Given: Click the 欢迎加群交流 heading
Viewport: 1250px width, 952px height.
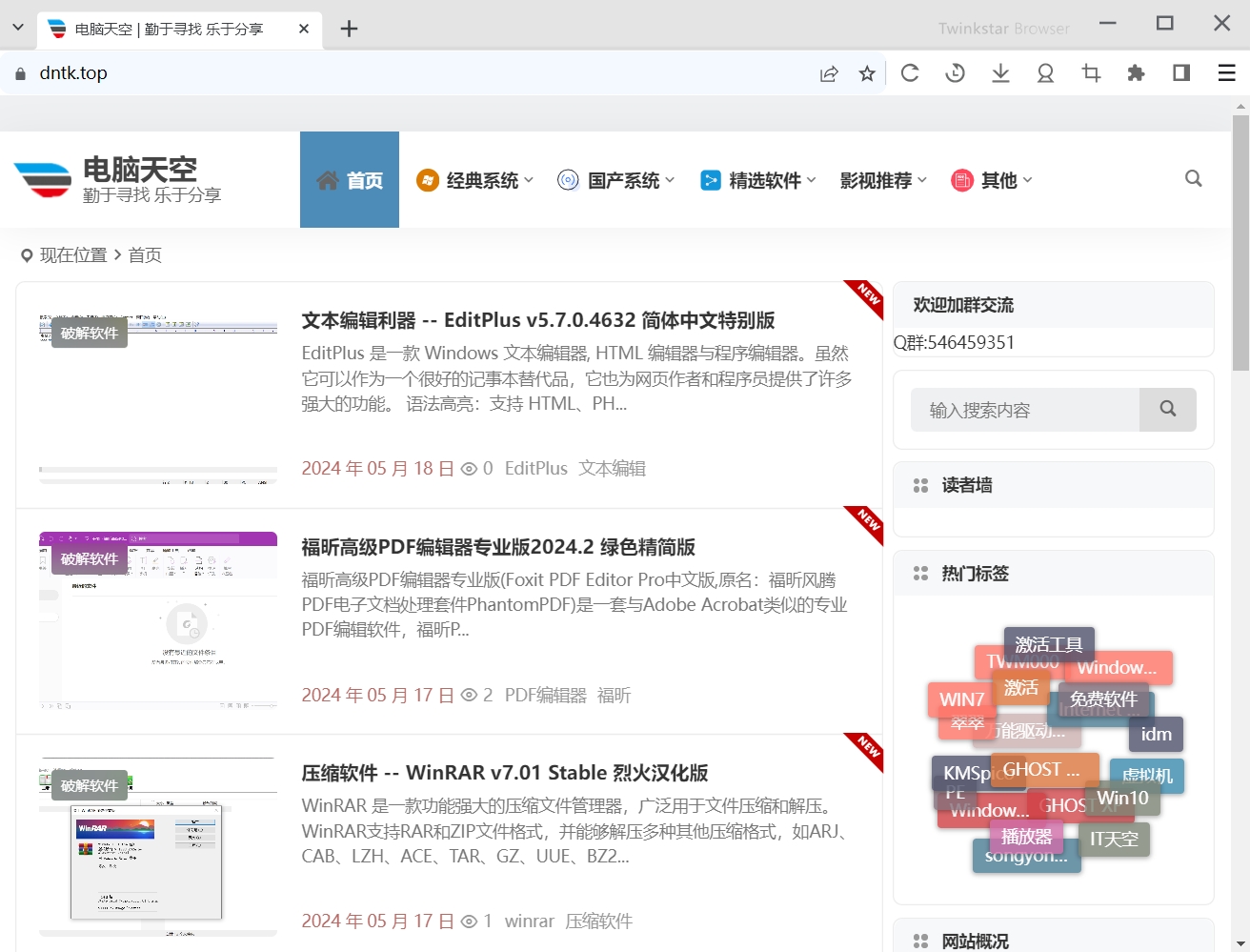Looking at the screenshot, I should pyautogui.click(x=963, y=305).
